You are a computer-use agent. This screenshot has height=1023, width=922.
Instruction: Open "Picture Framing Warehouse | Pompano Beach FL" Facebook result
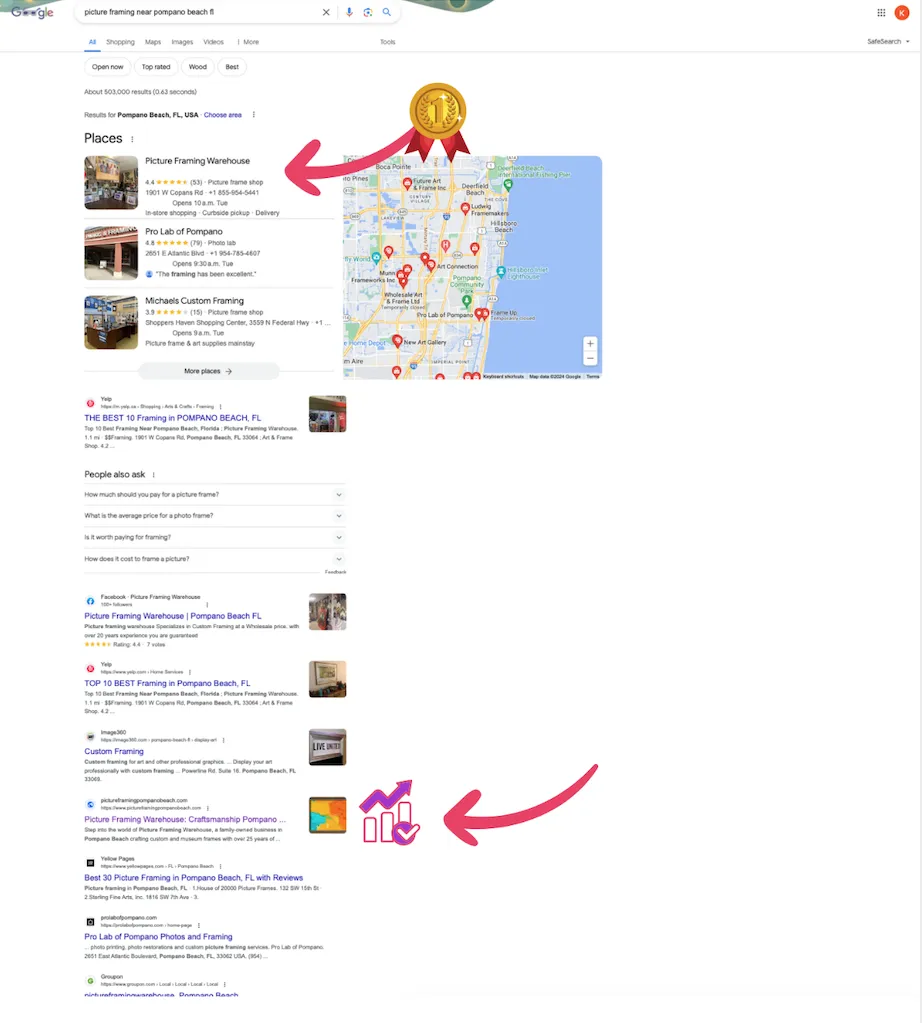173,616
